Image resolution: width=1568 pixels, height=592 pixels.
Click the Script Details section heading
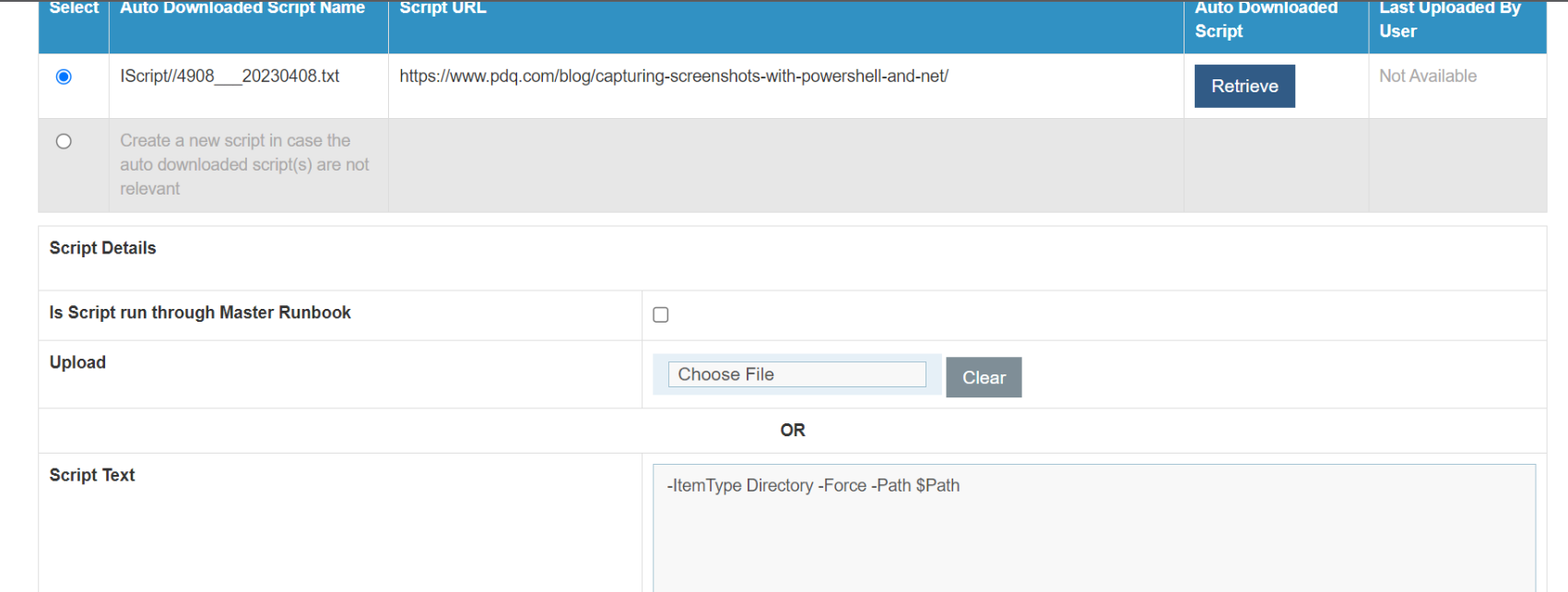click(x=103, y=248)
